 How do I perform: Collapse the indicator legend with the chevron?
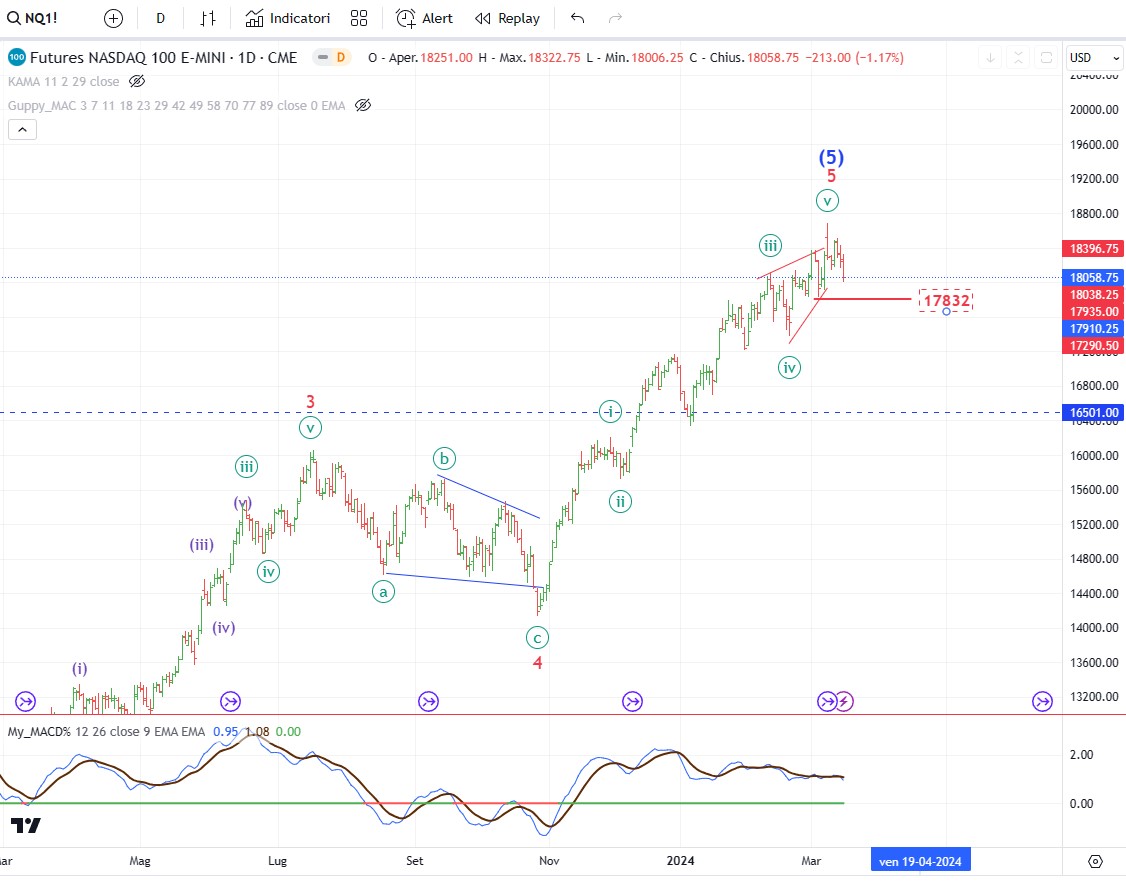tap(22, 129)
